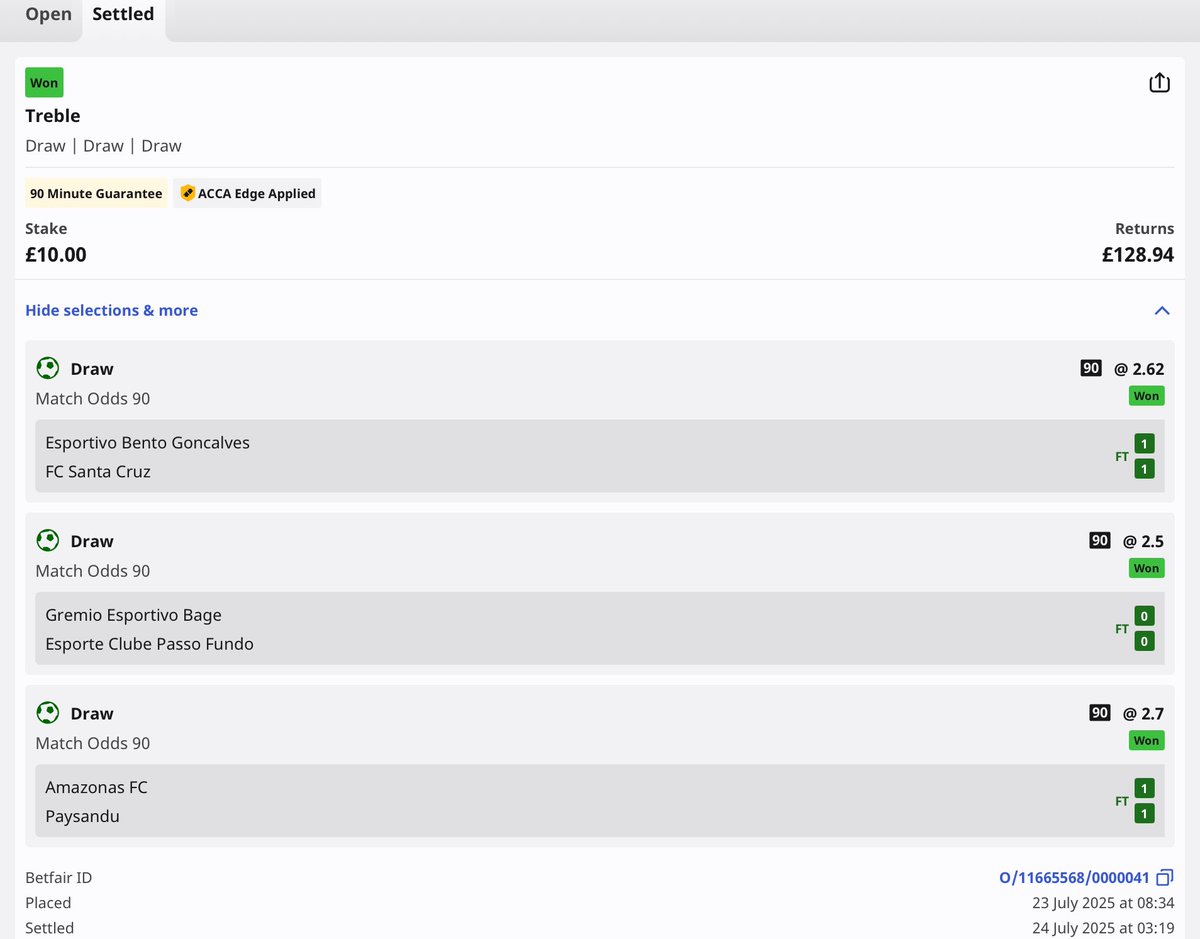
Task: Click the ACCA Edge Applied badge
Action: tap(247, 194)
